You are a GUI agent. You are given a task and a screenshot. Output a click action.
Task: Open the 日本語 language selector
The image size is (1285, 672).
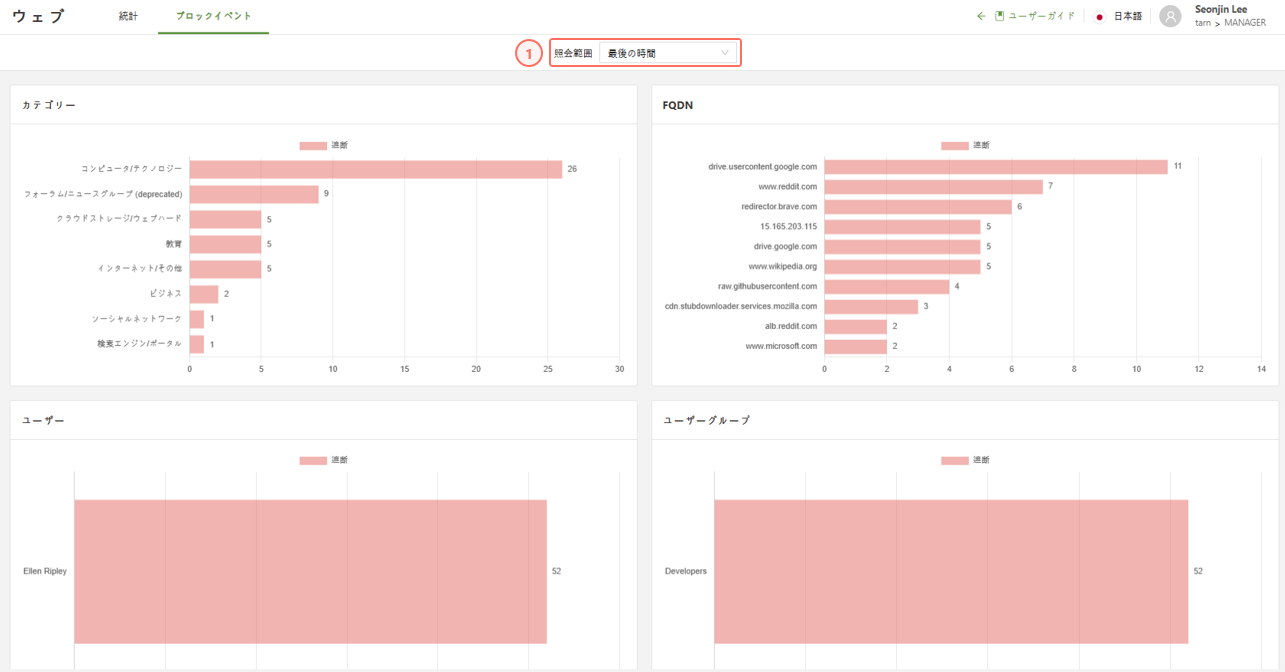tap(1127, 17)
